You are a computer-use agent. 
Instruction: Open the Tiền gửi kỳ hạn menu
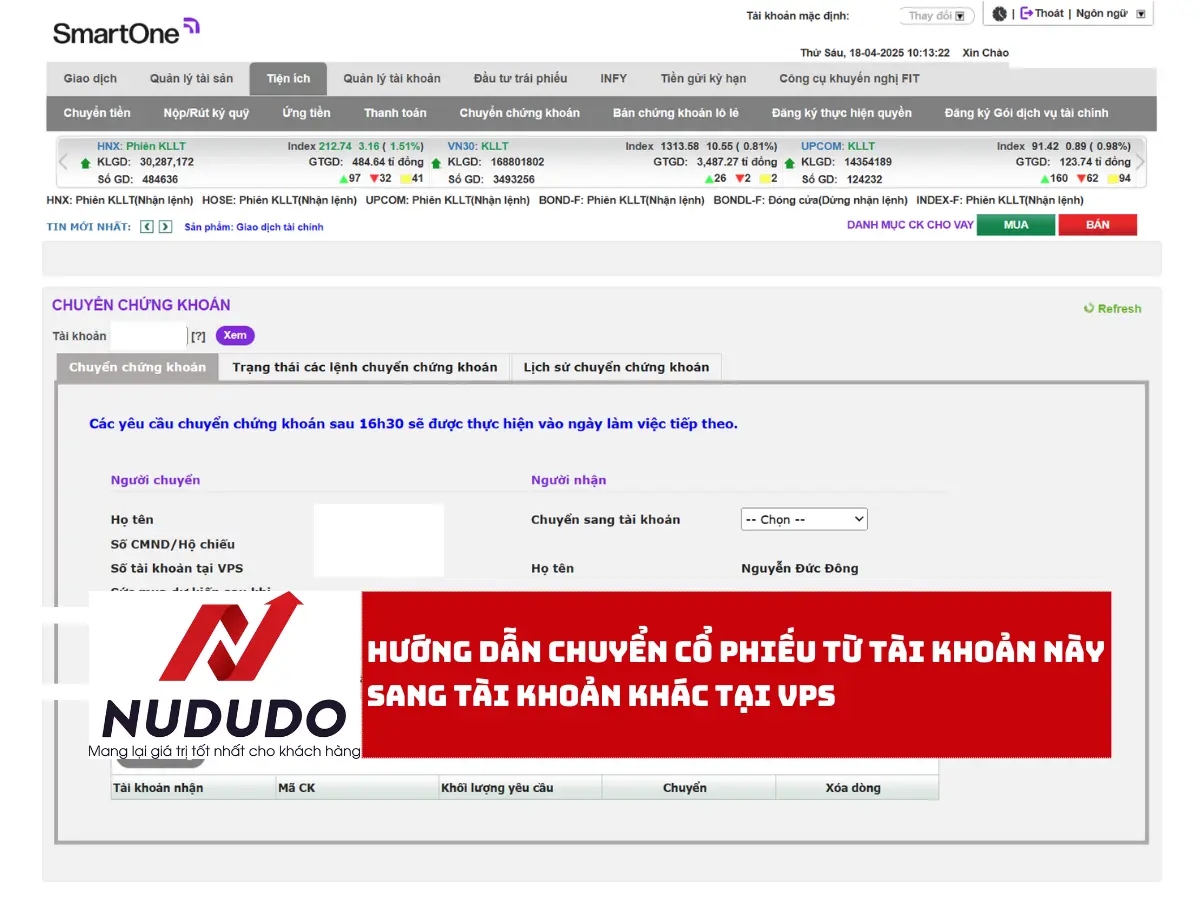click(703, 79)
